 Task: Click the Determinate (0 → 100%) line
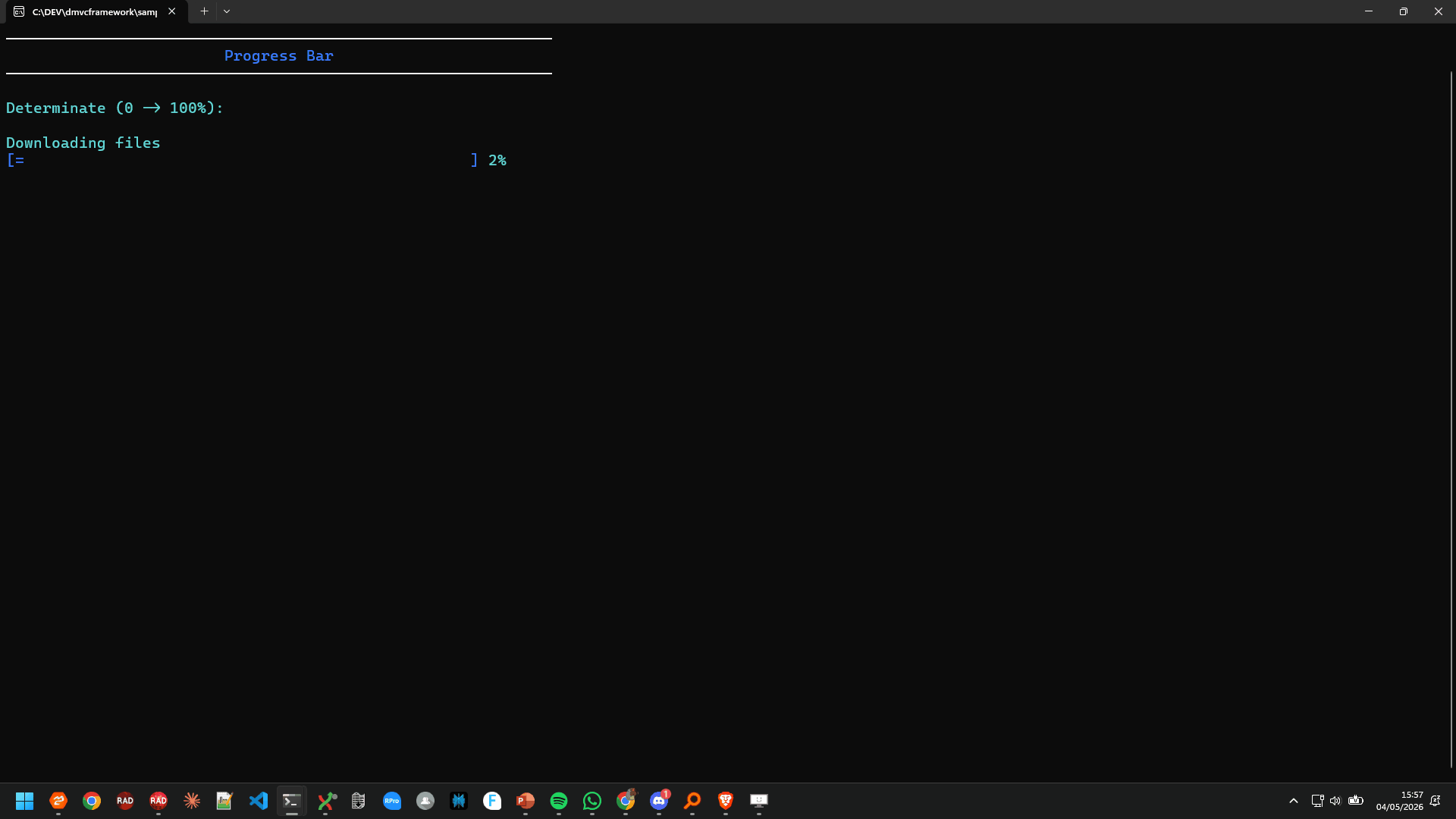tap(115, 108)
